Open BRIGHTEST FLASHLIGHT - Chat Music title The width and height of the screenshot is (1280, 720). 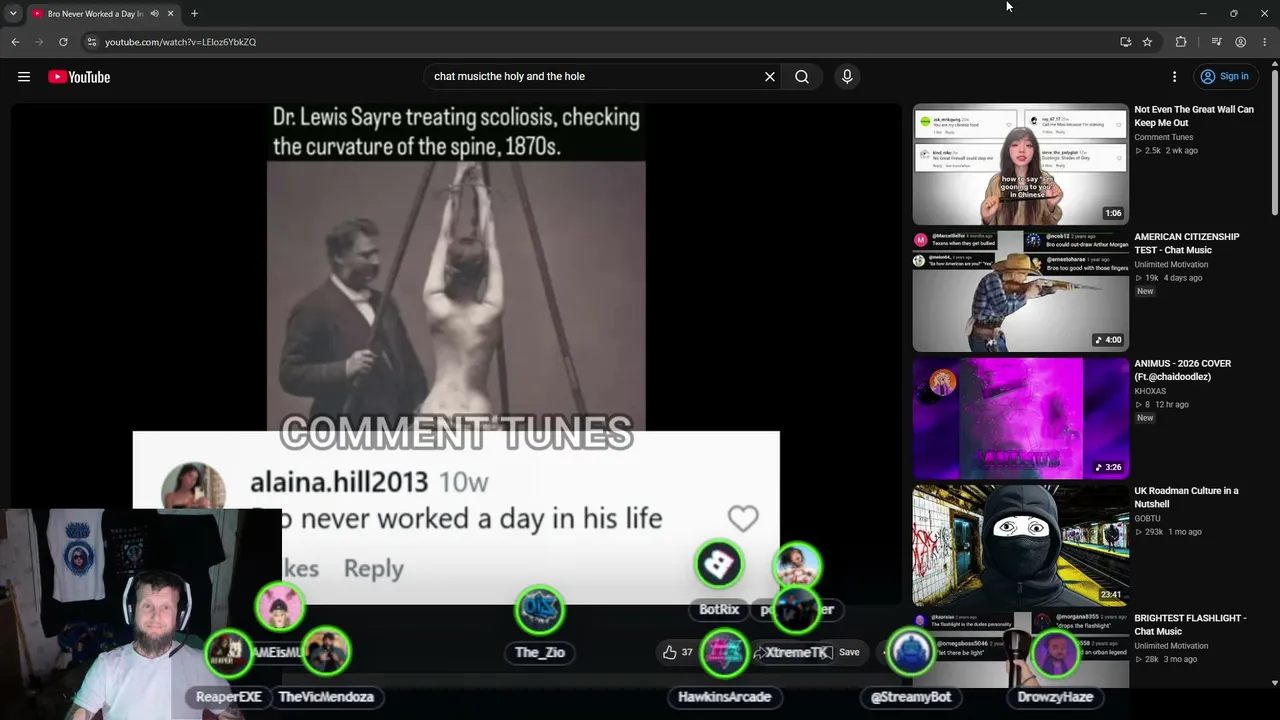point(1190,624)
